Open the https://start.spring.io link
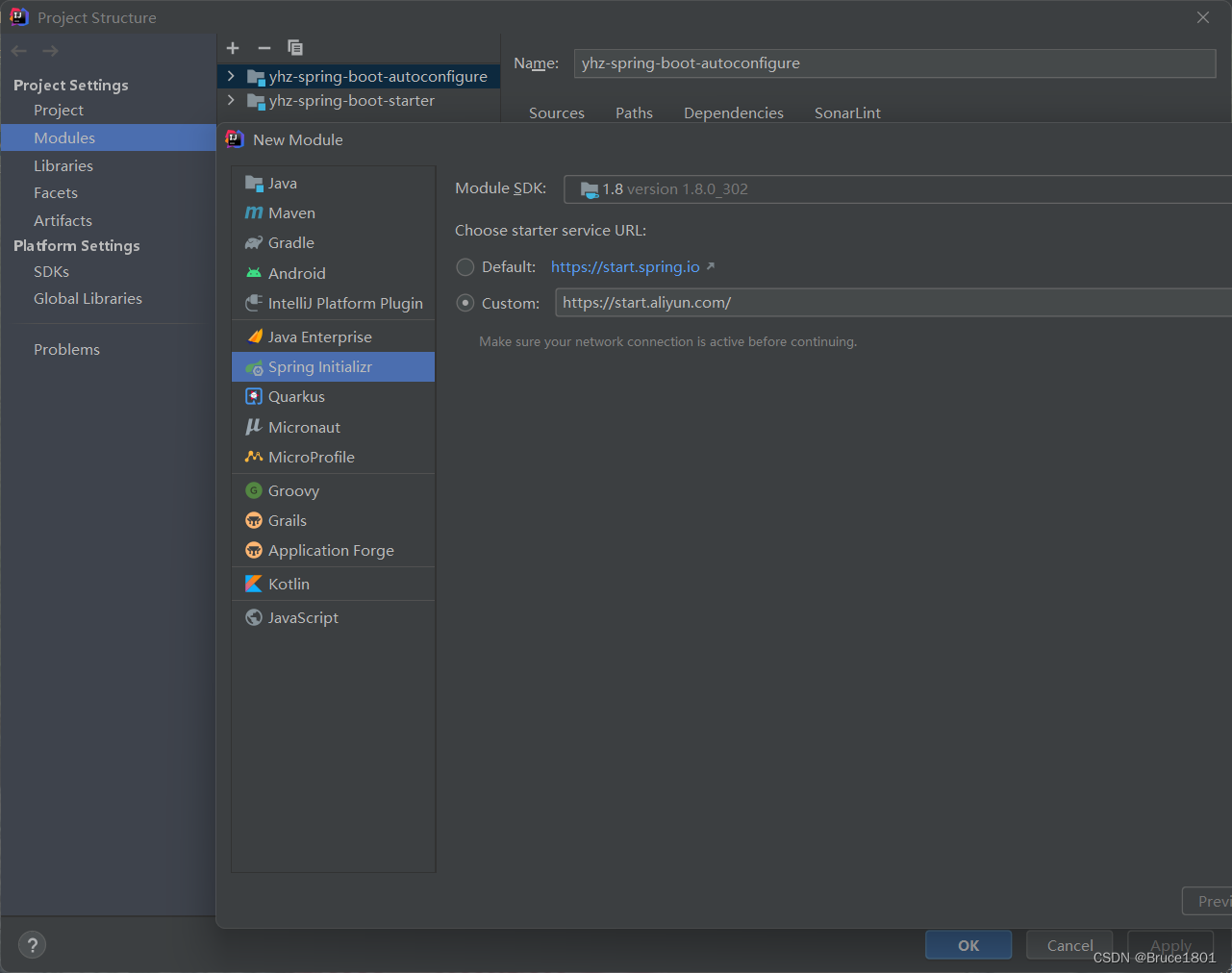 click(x=625, y=267)
